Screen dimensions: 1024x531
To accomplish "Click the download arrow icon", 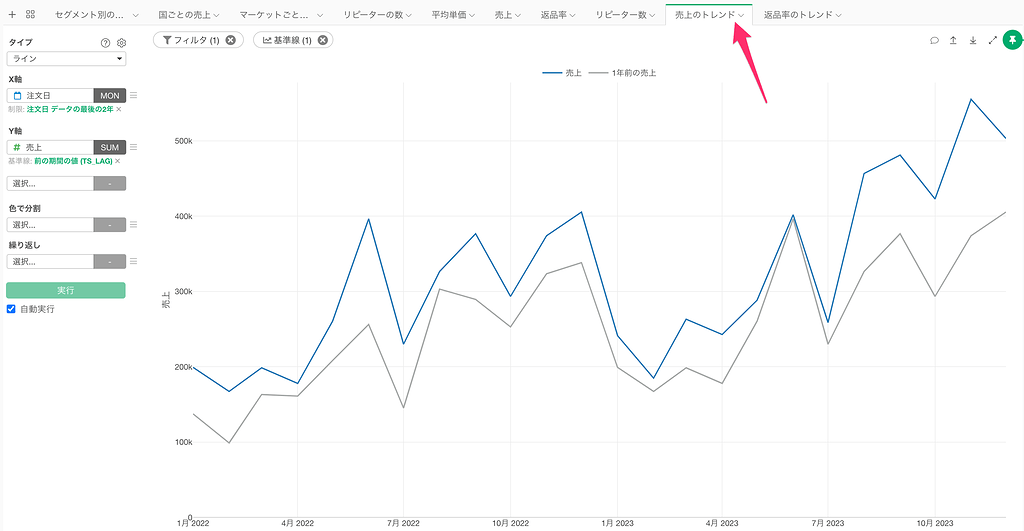I will [x=972, y=41].
